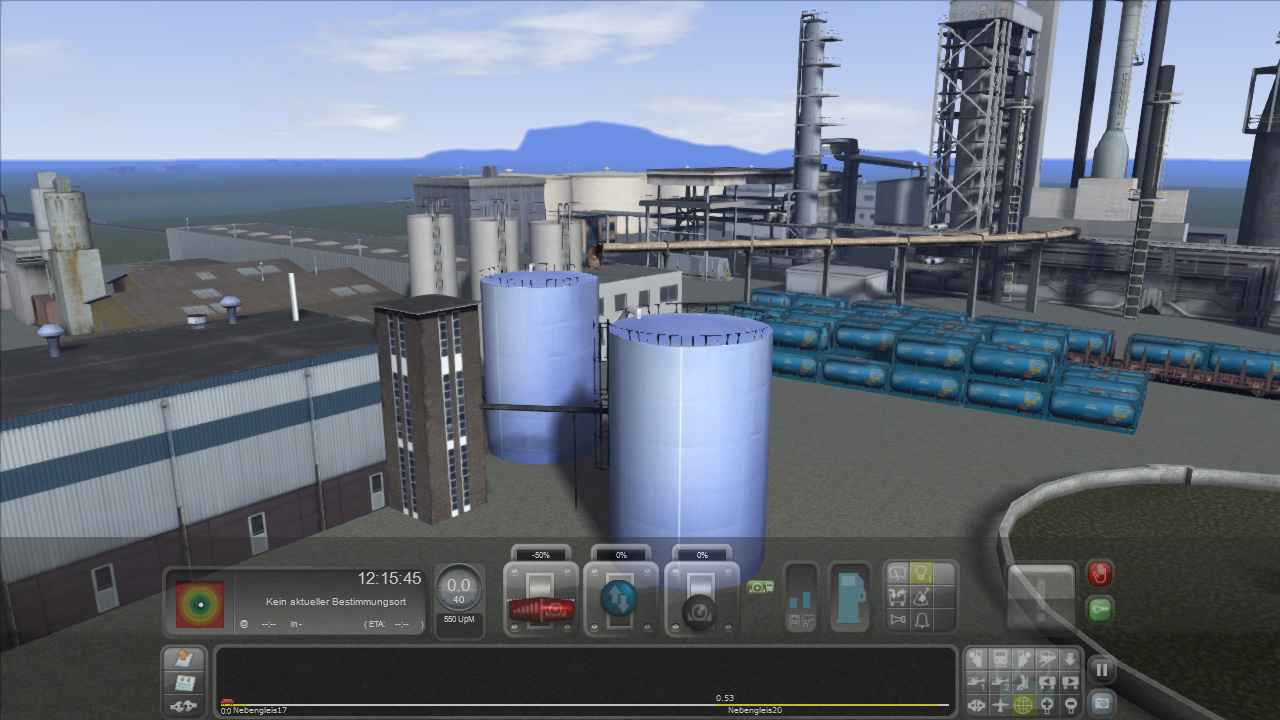Click the blue gradient bars indicator
The image size is (1280, 720).
(x=802, y=597)
